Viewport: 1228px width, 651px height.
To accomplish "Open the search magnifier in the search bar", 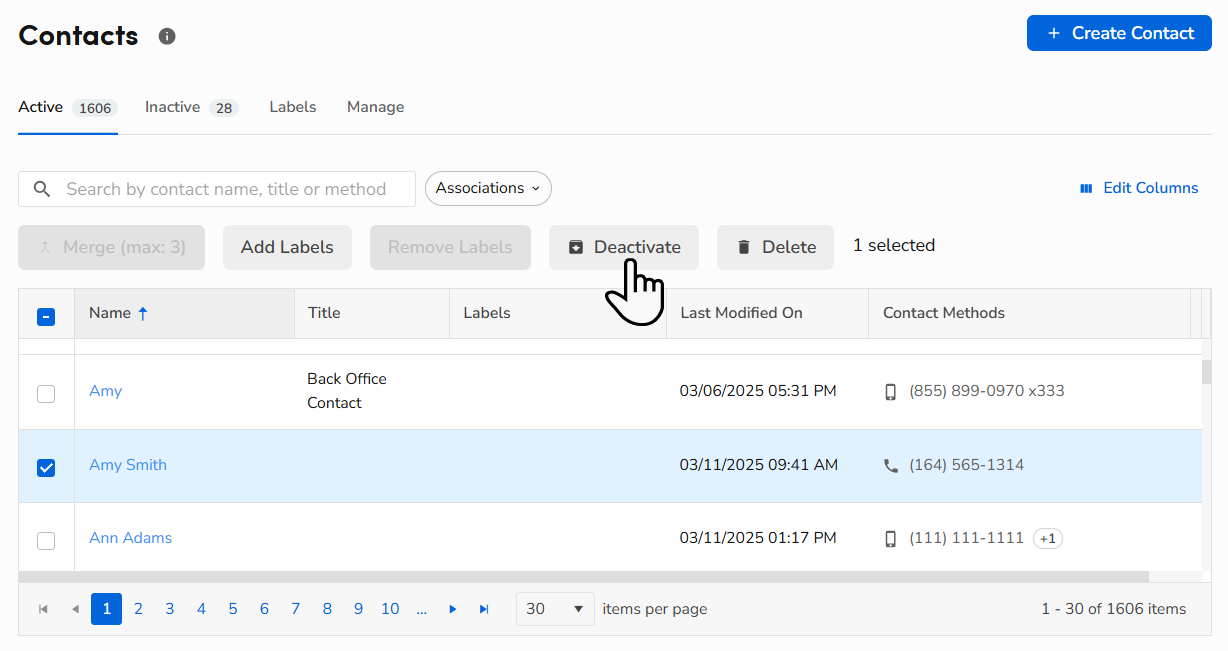I will point(41,188).
